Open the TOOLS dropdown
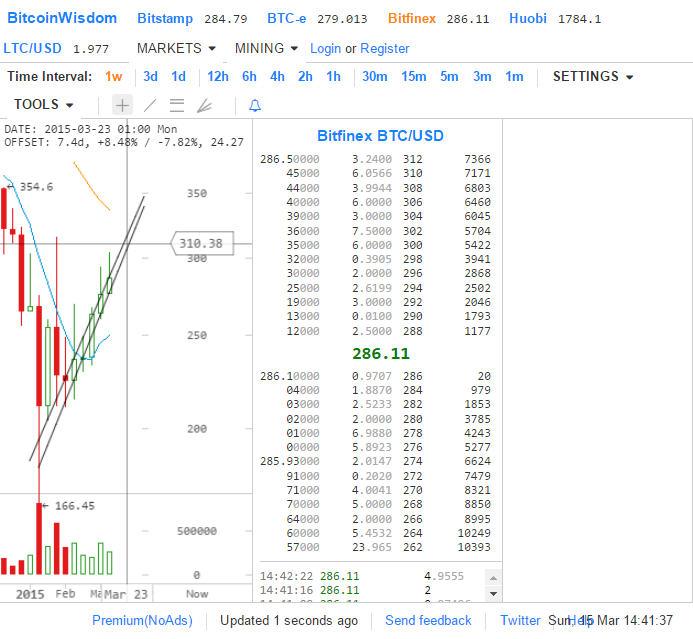Screen dimensions: 693x639 [43, 105]
